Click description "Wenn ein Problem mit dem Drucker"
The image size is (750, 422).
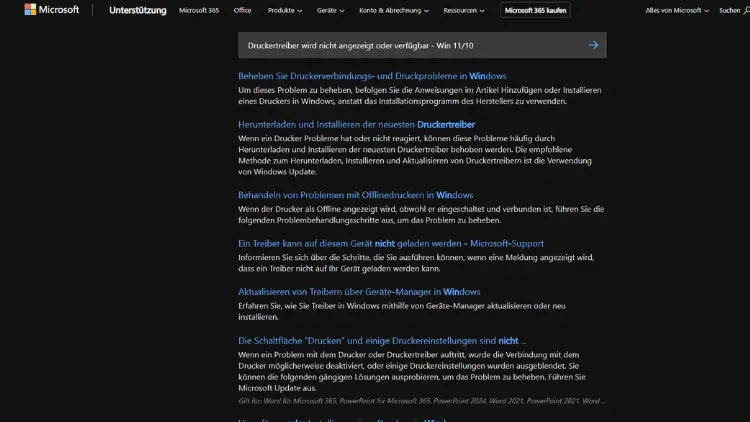pyautogui.click(x=412, y=371)
